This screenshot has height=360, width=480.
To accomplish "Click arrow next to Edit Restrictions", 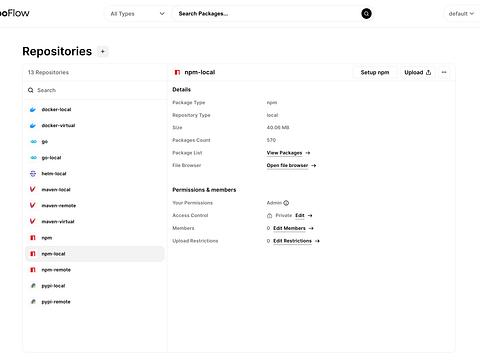I will (317, 241).
